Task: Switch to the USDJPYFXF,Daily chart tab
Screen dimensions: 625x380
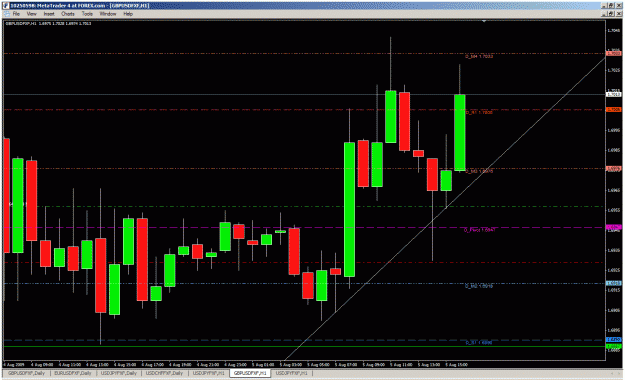Action: click(x=118, y=373)
